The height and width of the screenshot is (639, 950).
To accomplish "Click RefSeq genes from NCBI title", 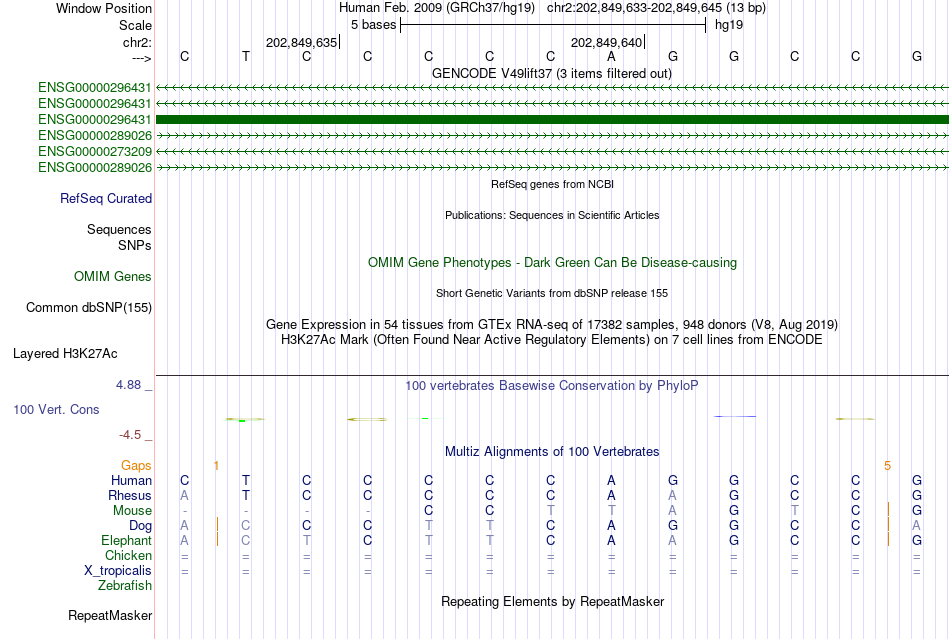I will (x=552, y=184).
